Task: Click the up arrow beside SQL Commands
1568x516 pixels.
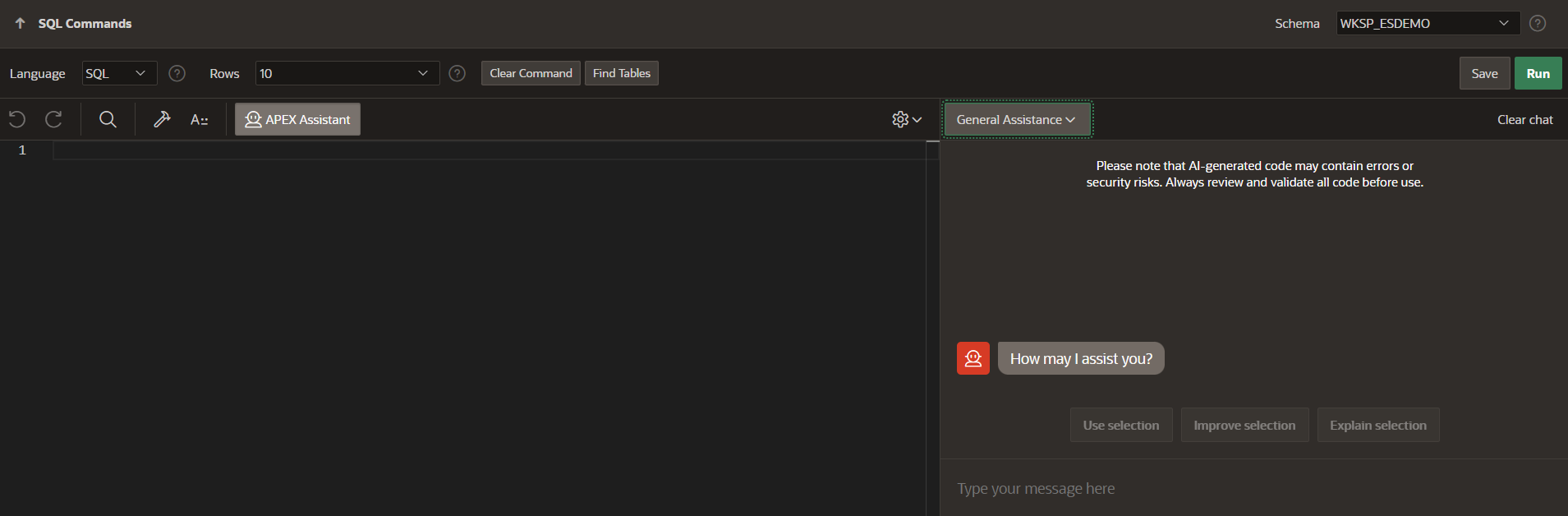Action: tap(21, 23)
